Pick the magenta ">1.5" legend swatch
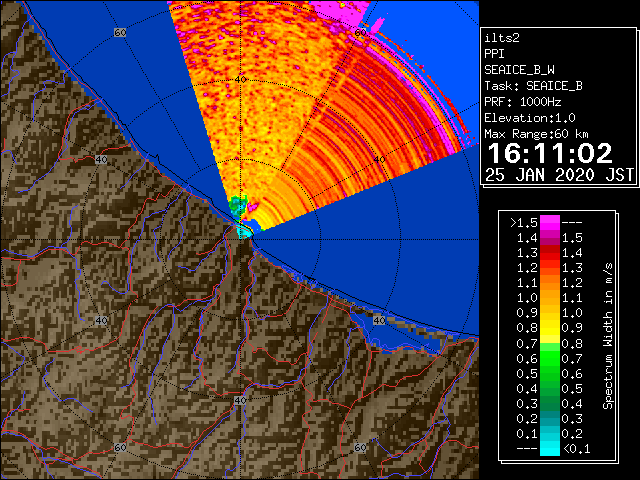640x480 pixels. tap(550, 222)
